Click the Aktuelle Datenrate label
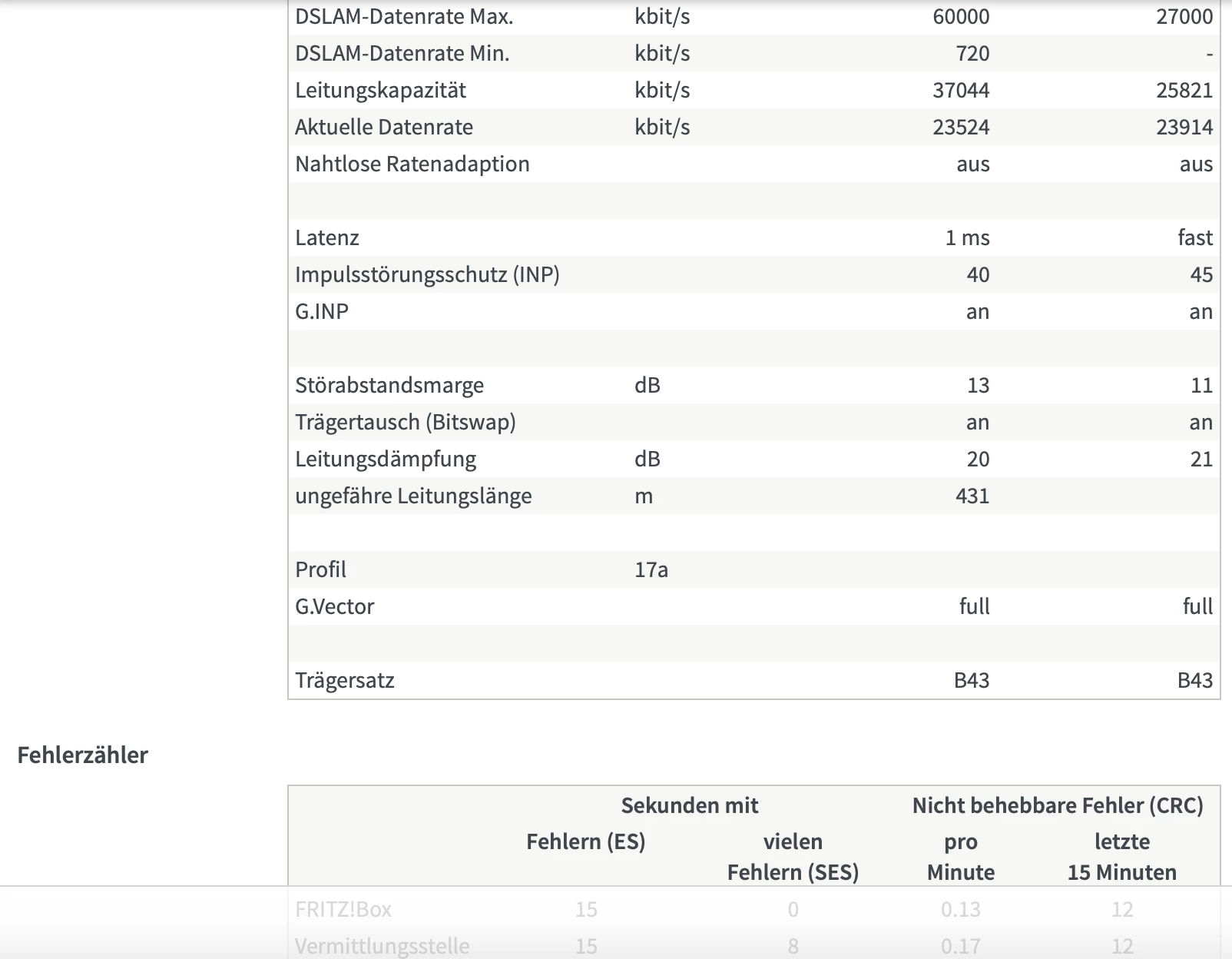Screen dimensions: 1232x959 click(x=383, y=127)
